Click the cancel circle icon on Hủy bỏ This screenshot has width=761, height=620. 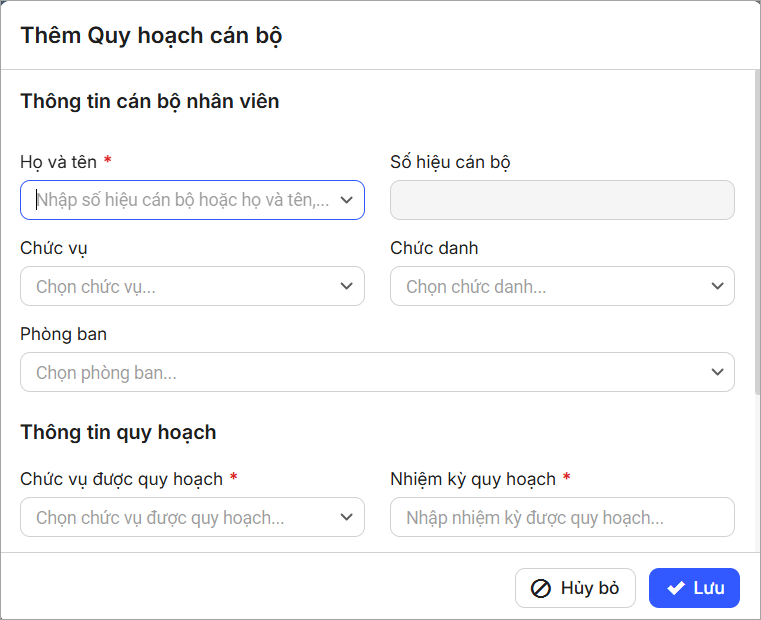click(x=541, y=588)
